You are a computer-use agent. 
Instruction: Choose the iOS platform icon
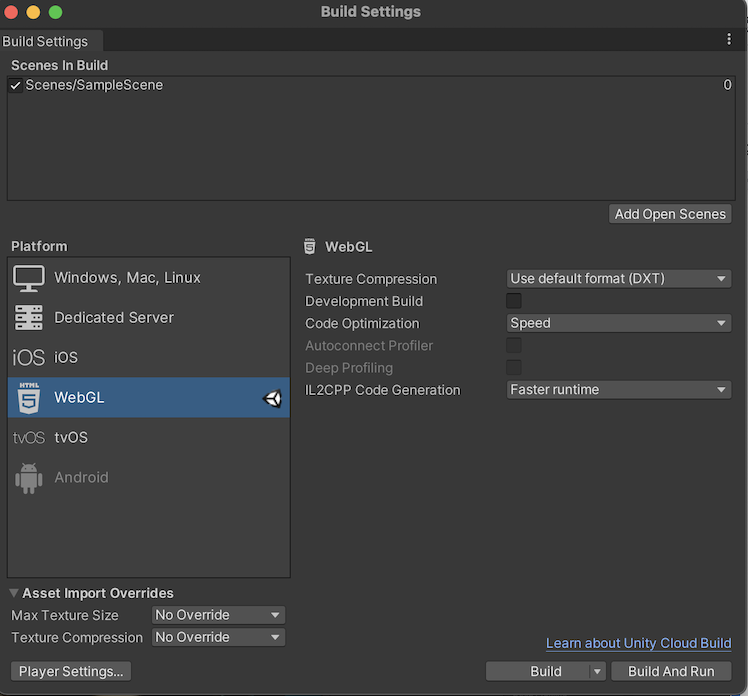[28, 358]
